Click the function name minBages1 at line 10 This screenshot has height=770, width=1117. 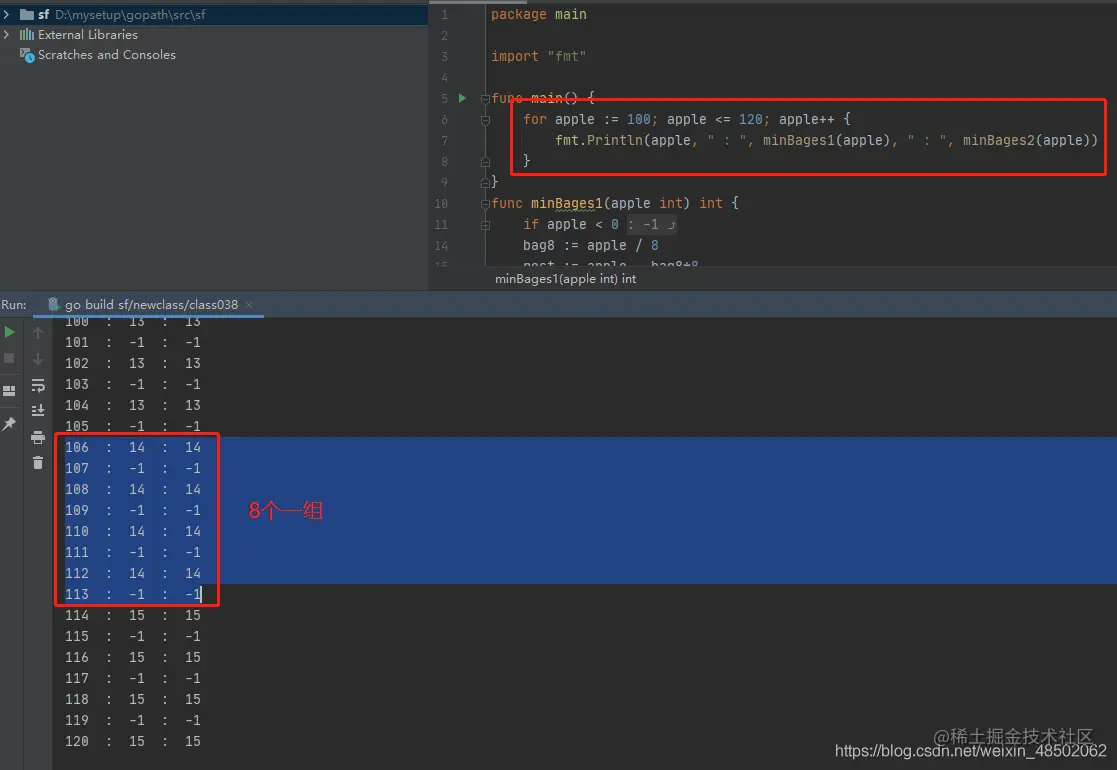click(566, 203)
